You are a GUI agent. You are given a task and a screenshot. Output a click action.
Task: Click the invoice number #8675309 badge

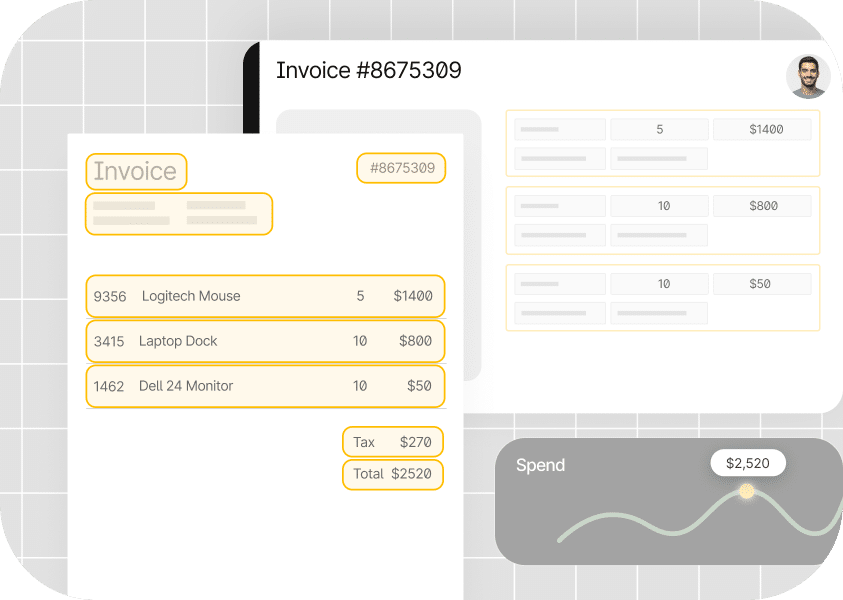click(x=400, y=168)
